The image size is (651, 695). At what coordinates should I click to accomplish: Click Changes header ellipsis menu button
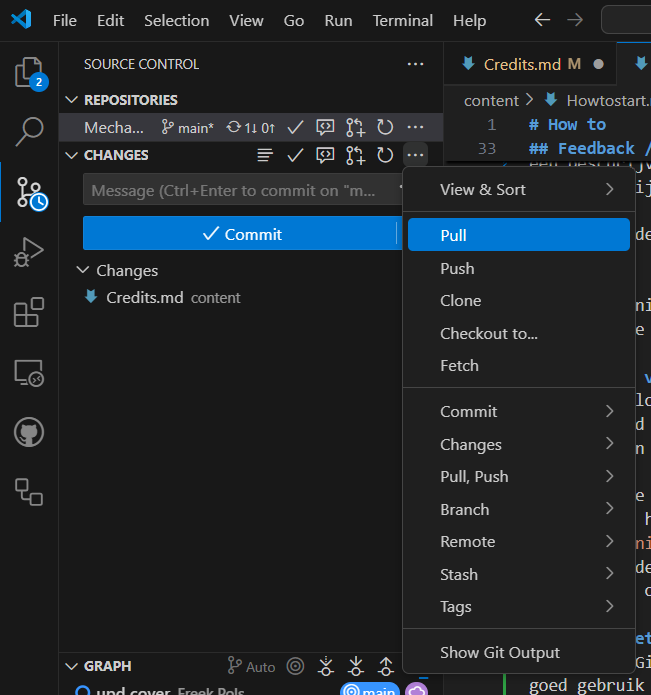click(415, 155)
